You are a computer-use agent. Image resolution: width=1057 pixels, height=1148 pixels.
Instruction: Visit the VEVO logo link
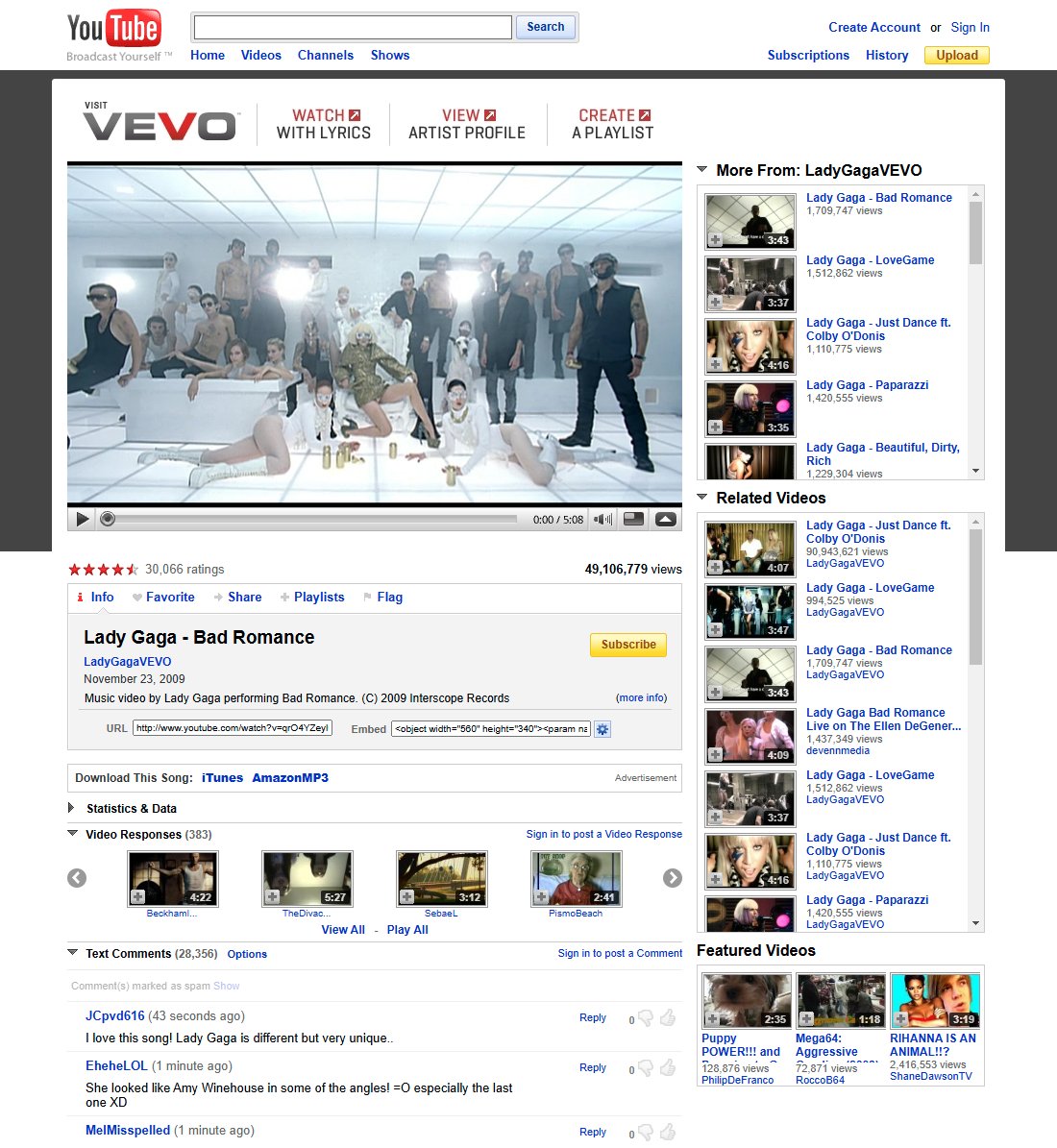coord(161,122)
